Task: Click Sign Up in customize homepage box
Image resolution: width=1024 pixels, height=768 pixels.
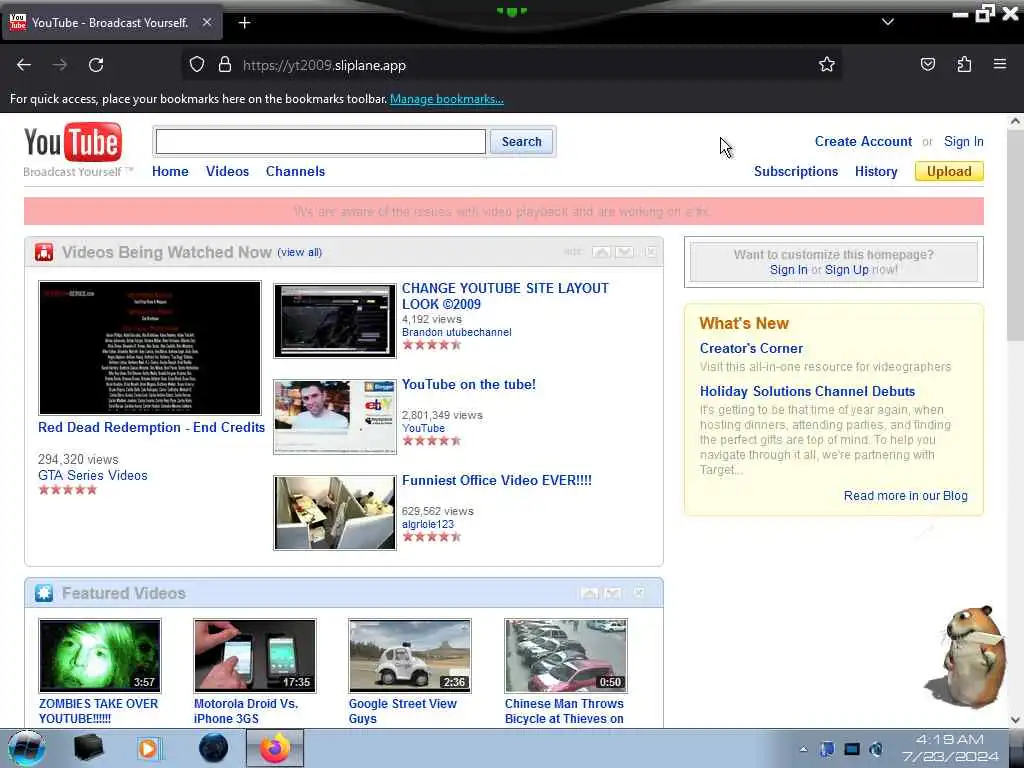Action: (x=846, y=270)
